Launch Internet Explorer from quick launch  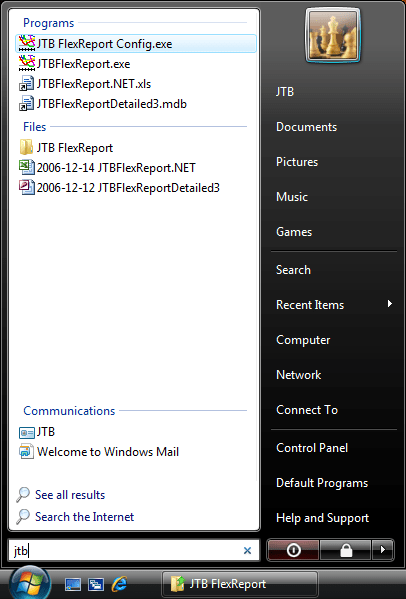coord(119,584)
